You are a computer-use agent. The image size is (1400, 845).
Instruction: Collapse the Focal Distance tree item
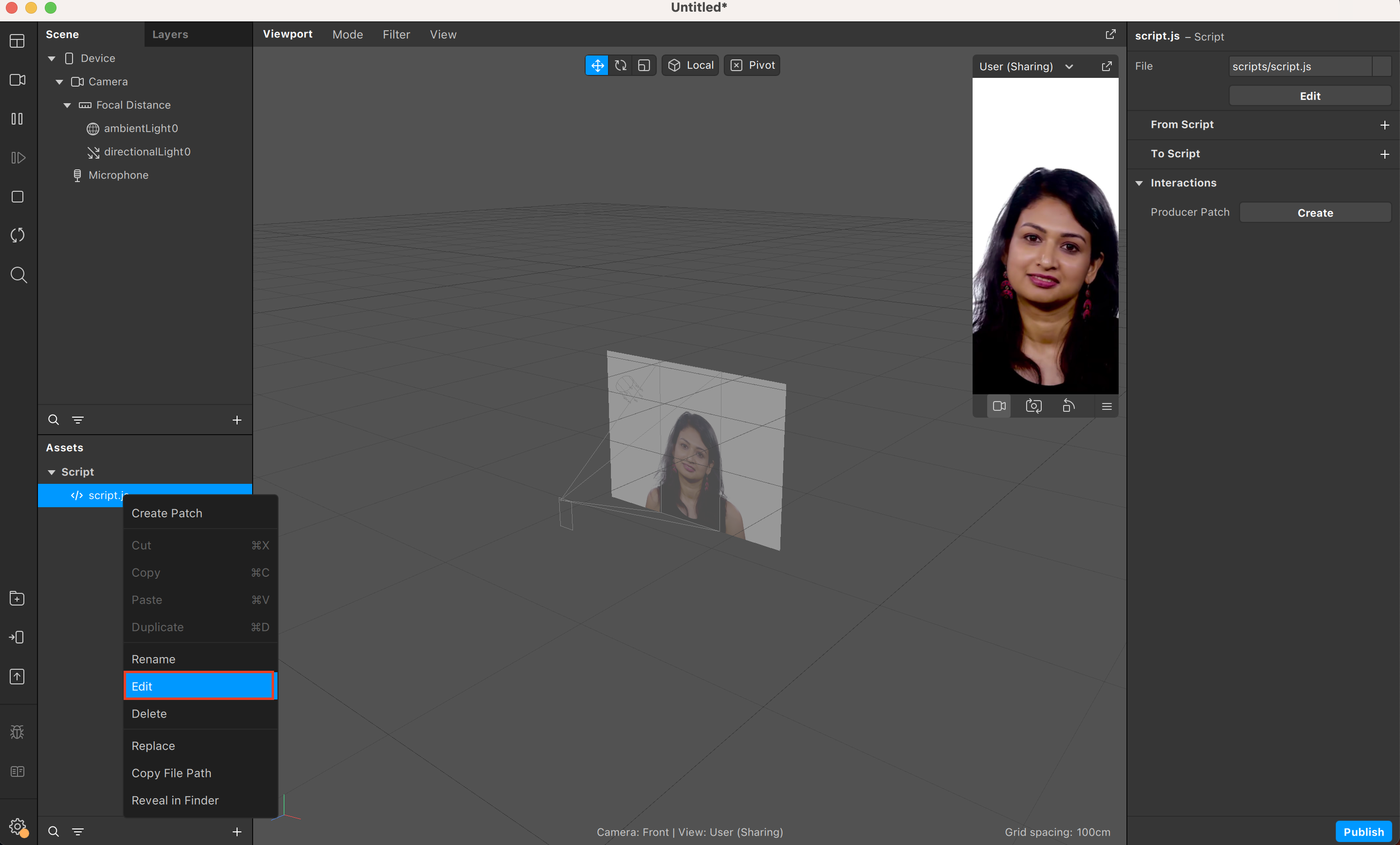(x=67, y=105)
